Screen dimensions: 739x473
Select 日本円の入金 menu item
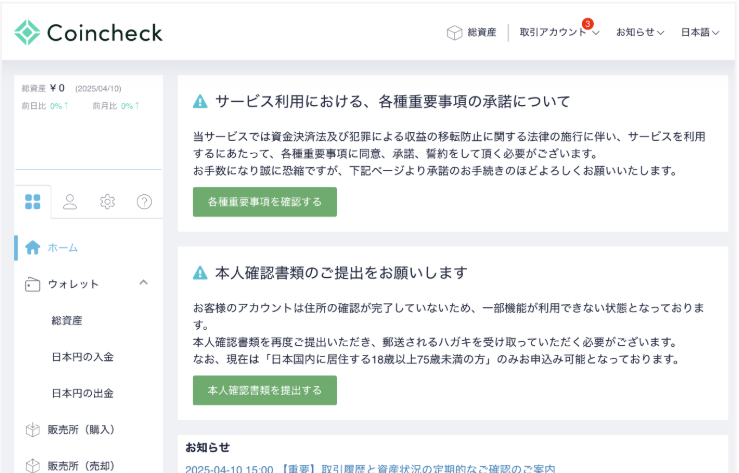pyautogui.click(x=82, y=357)
